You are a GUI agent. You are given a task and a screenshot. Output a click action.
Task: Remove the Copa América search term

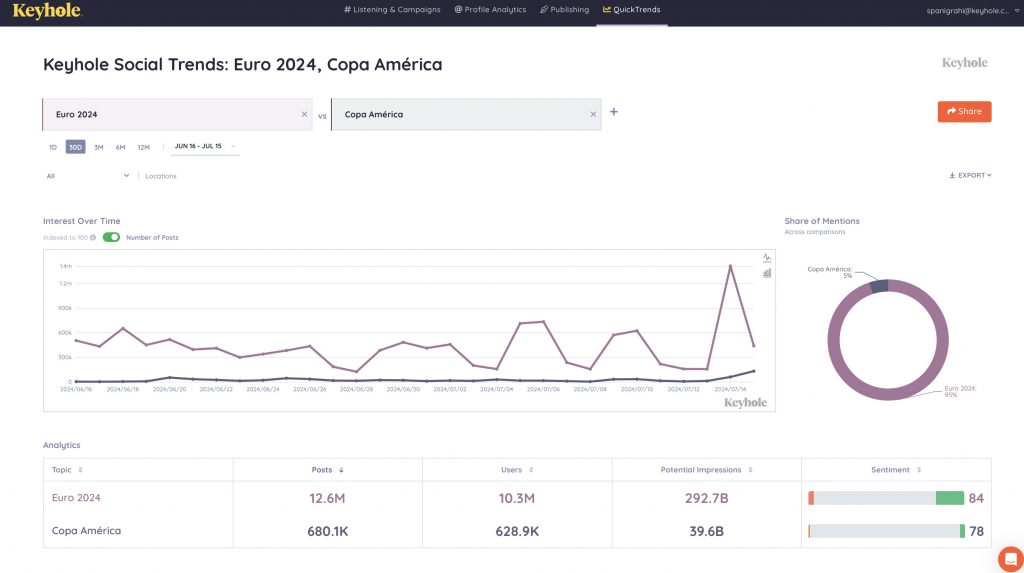point(593,114)
